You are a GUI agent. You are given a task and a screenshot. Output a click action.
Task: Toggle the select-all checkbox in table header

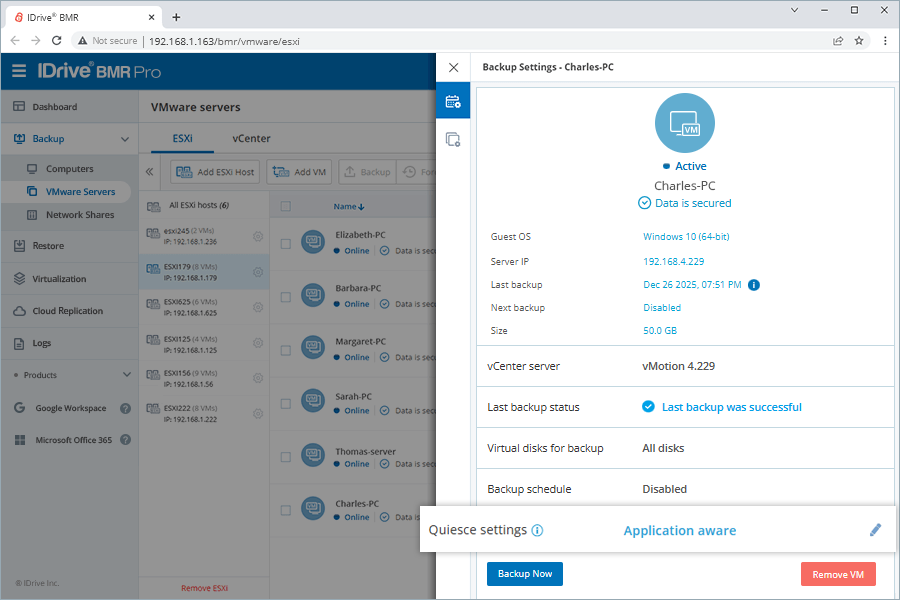286,206
